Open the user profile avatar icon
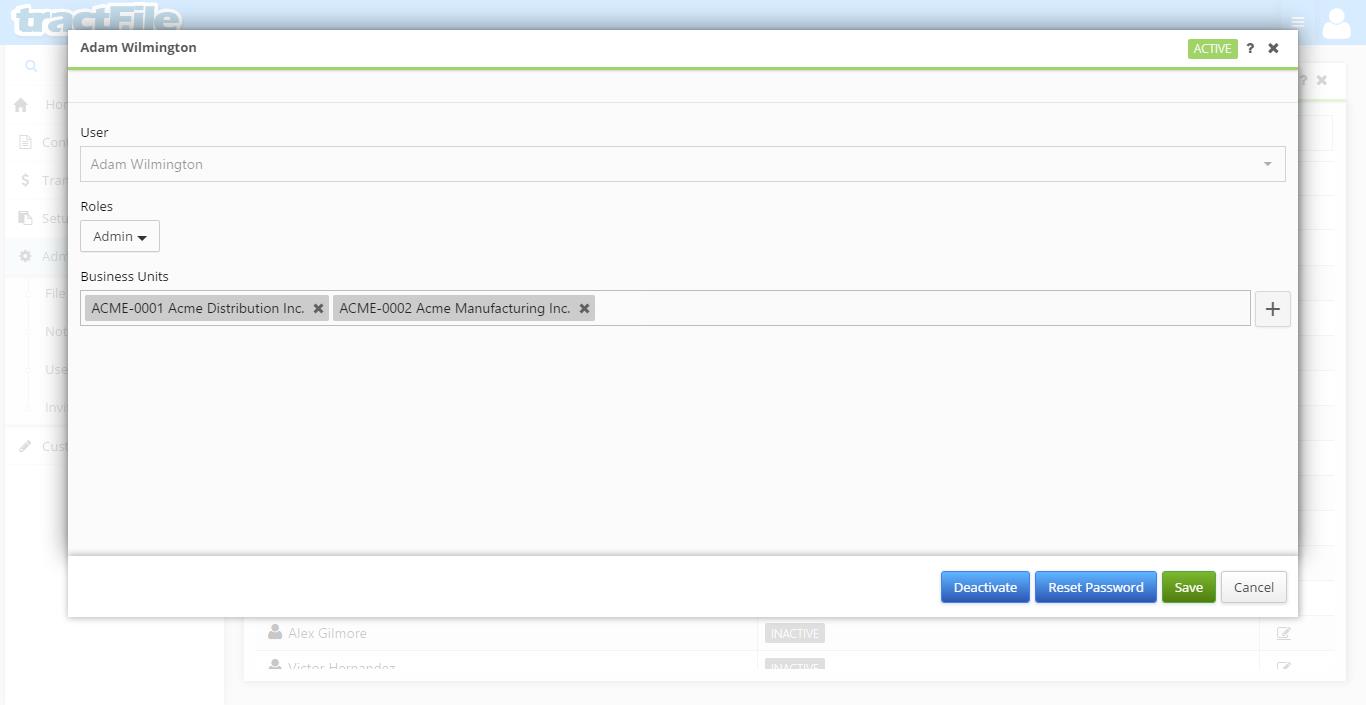 [x=1337, y=22]
